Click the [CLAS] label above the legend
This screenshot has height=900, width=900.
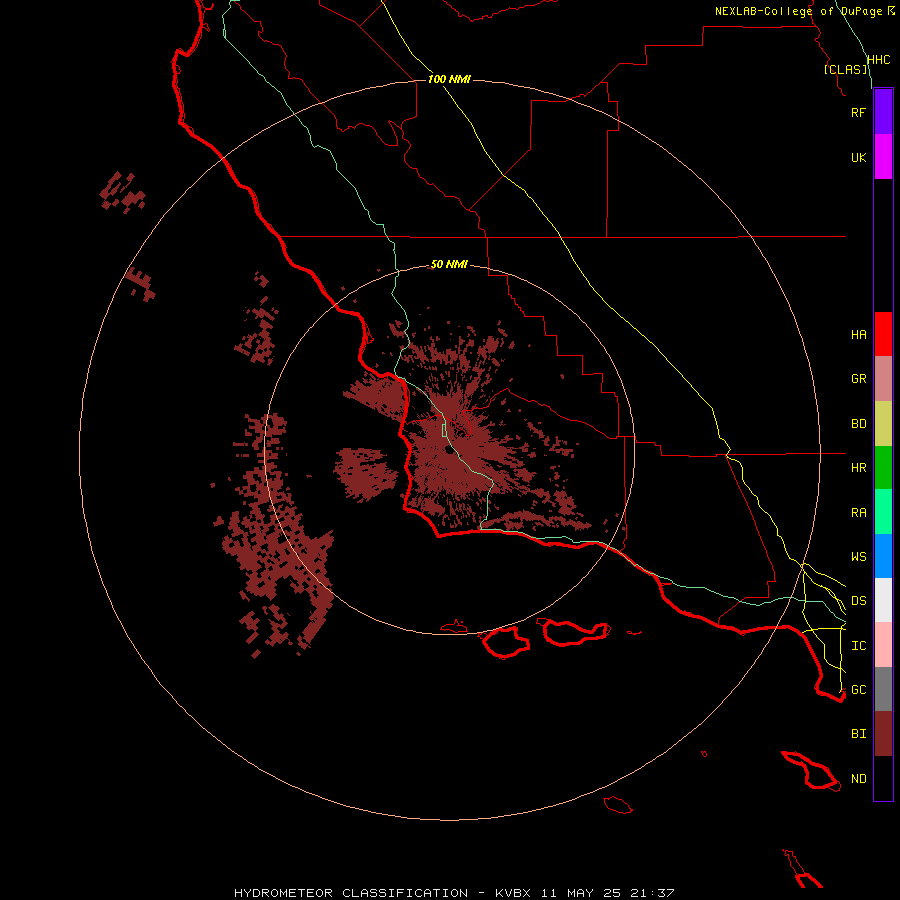[x=845, y=69]
